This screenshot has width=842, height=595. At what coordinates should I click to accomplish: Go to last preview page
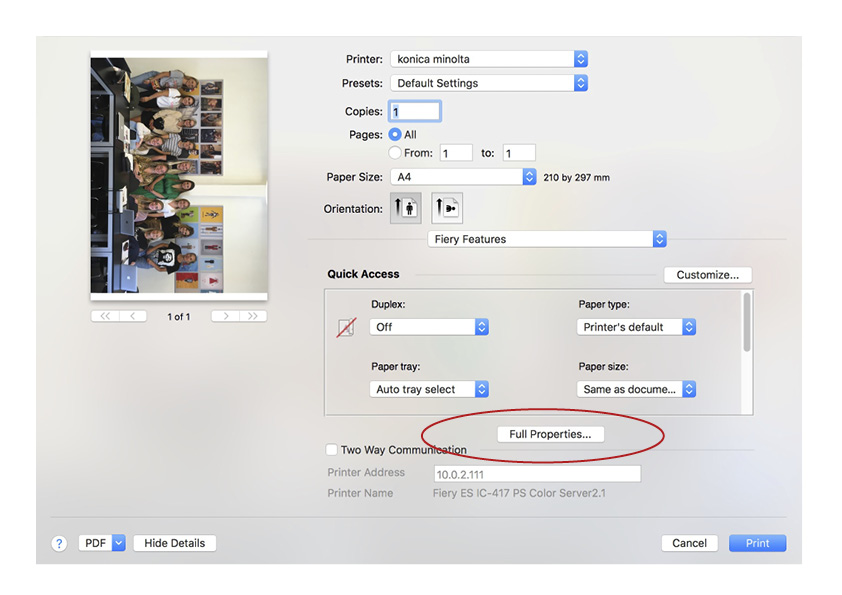click(253, 316)
